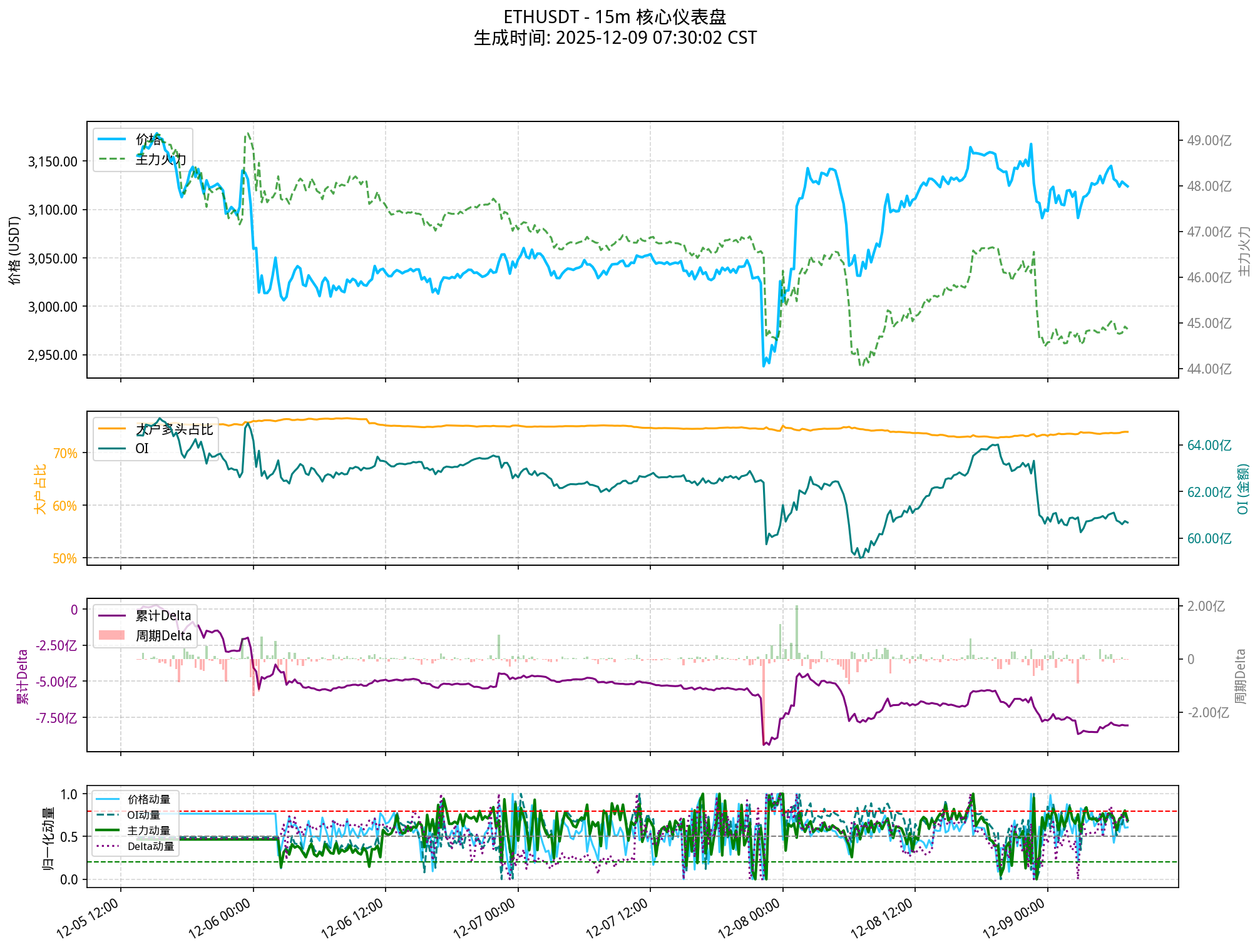The height and width of the screenshot is (952, 1260).
Task: Click the 周期Delta legend pink swatch
Action: (112, 636)
